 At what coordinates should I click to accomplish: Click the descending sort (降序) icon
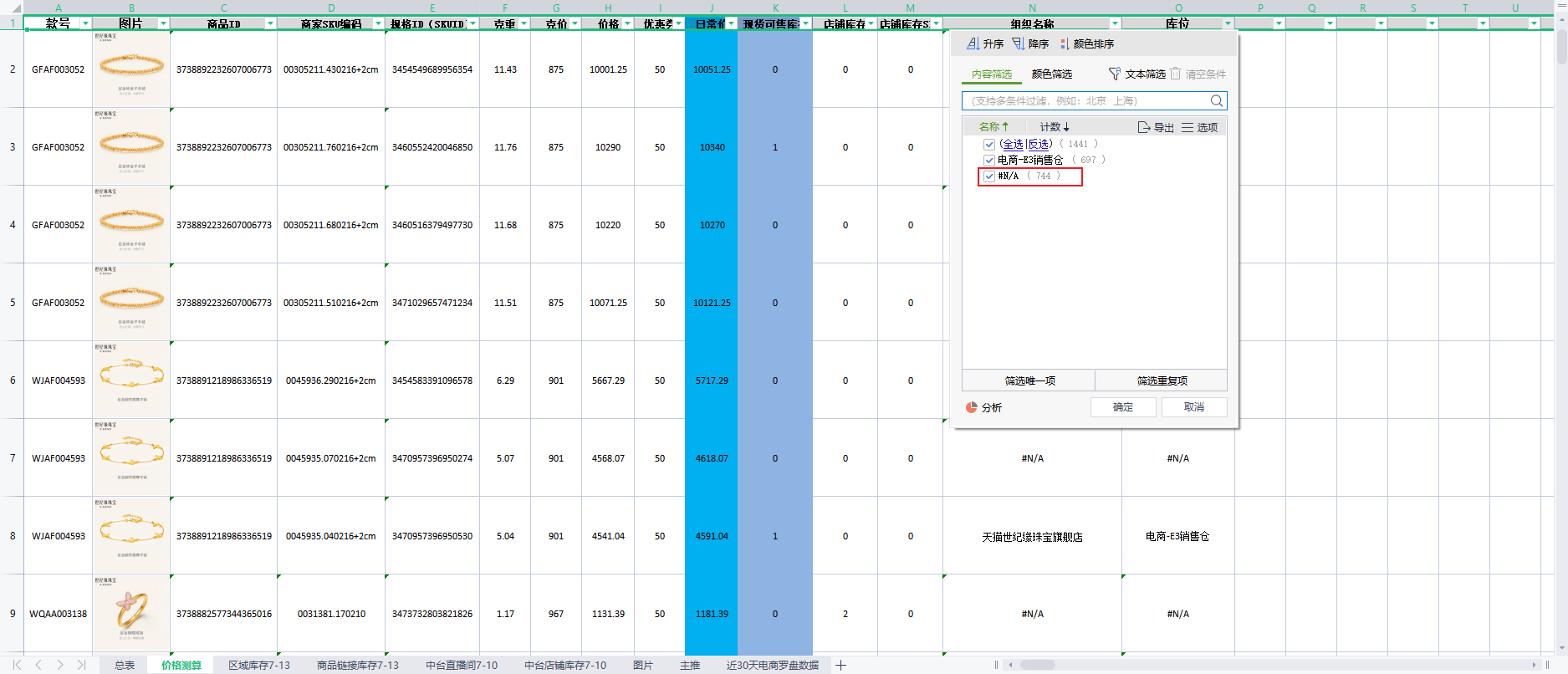click(x=1019, y=43)
